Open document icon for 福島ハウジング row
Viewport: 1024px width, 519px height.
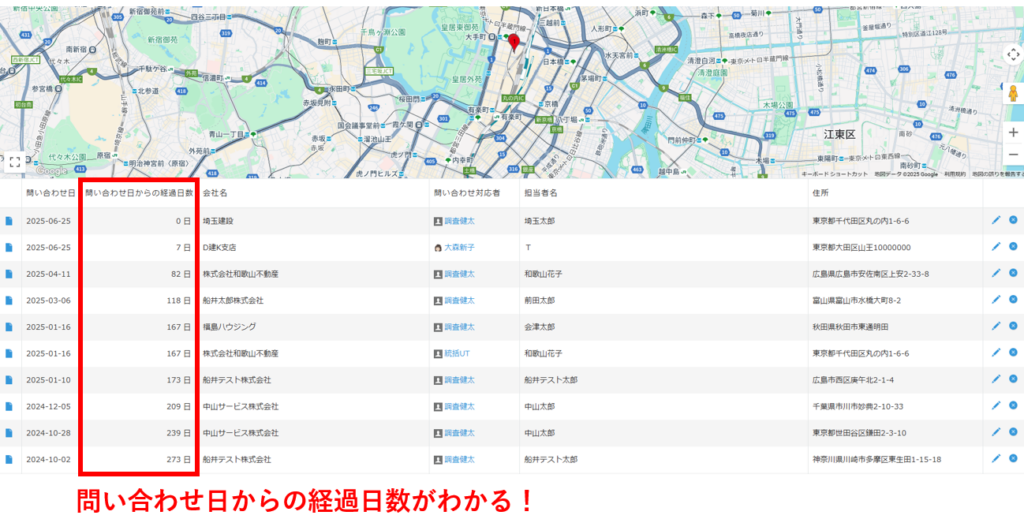pyautogui.click(x=9, y=326)
